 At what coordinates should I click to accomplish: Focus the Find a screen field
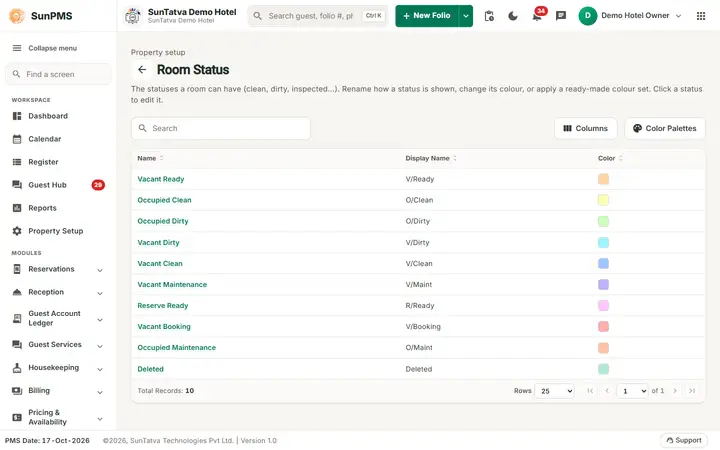58,74
